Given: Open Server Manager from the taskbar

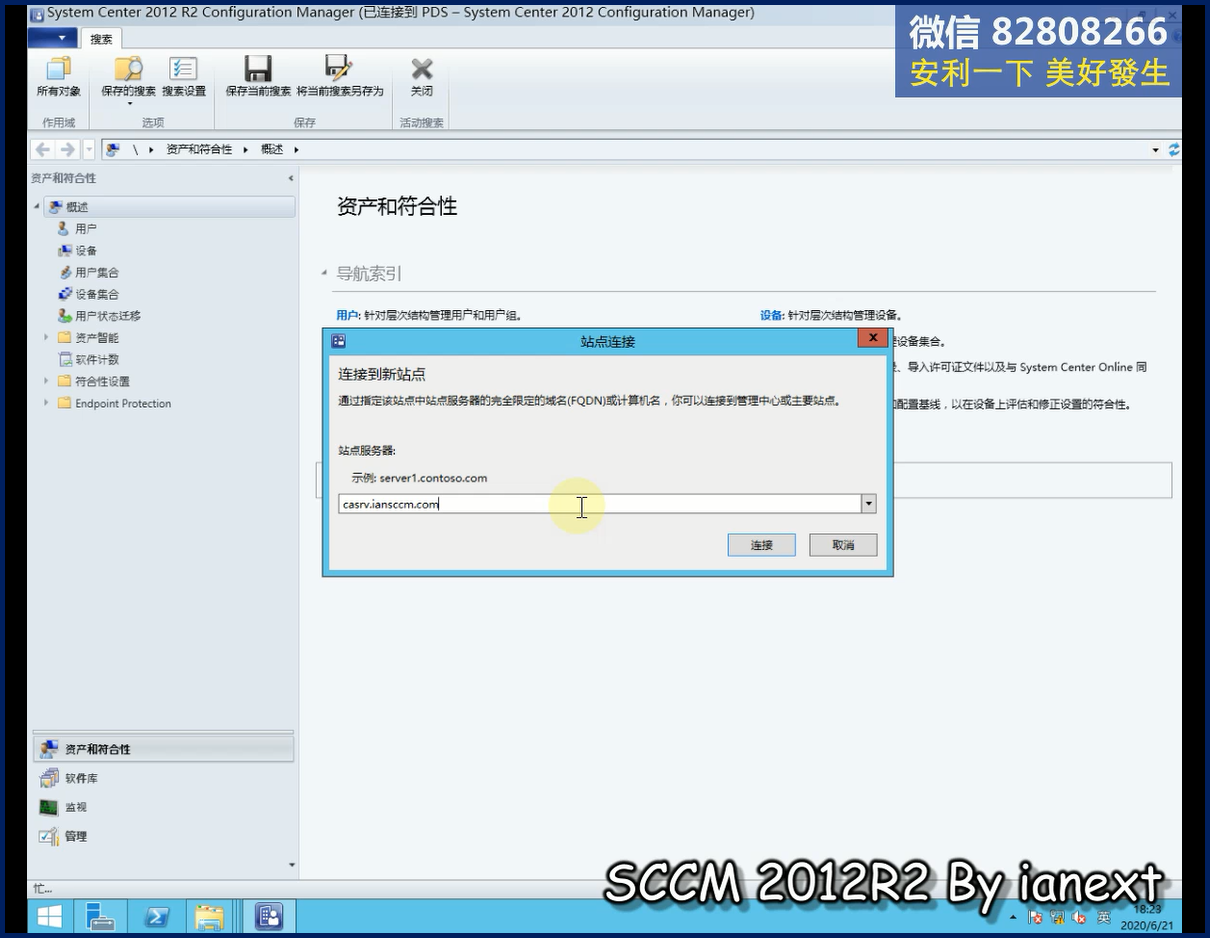Looking at the screenshot, I should pos(101,916).
